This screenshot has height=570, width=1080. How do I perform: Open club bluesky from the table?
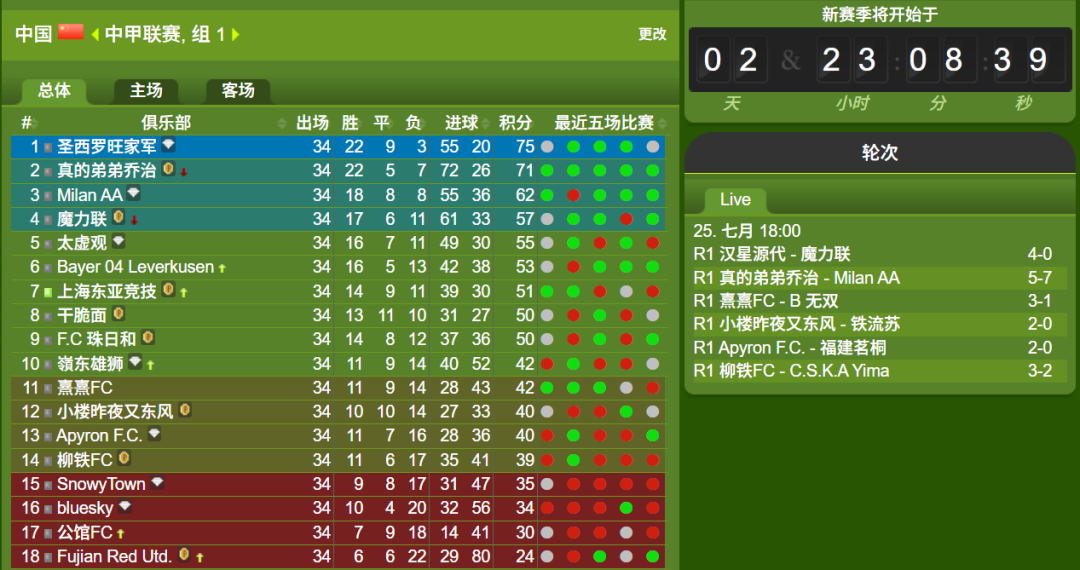[x=85, y=508]
